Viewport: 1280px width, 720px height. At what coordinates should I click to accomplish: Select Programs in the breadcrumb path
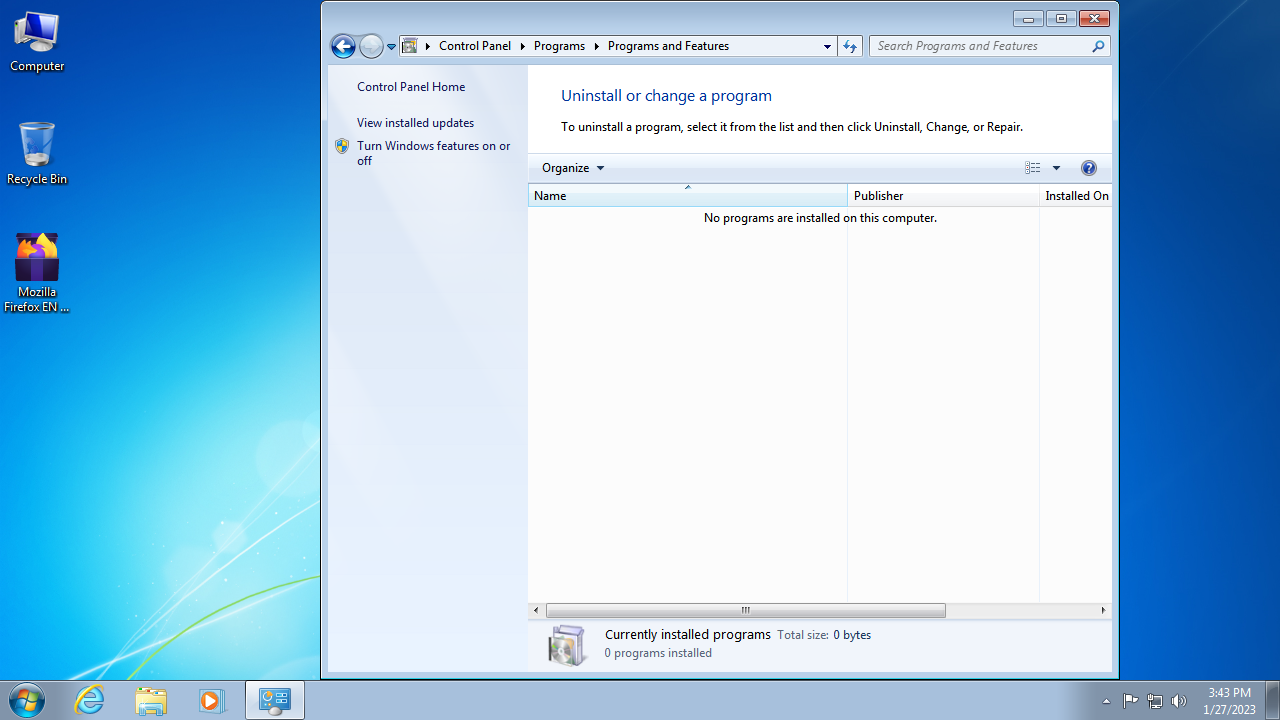[x=559, y=46]
